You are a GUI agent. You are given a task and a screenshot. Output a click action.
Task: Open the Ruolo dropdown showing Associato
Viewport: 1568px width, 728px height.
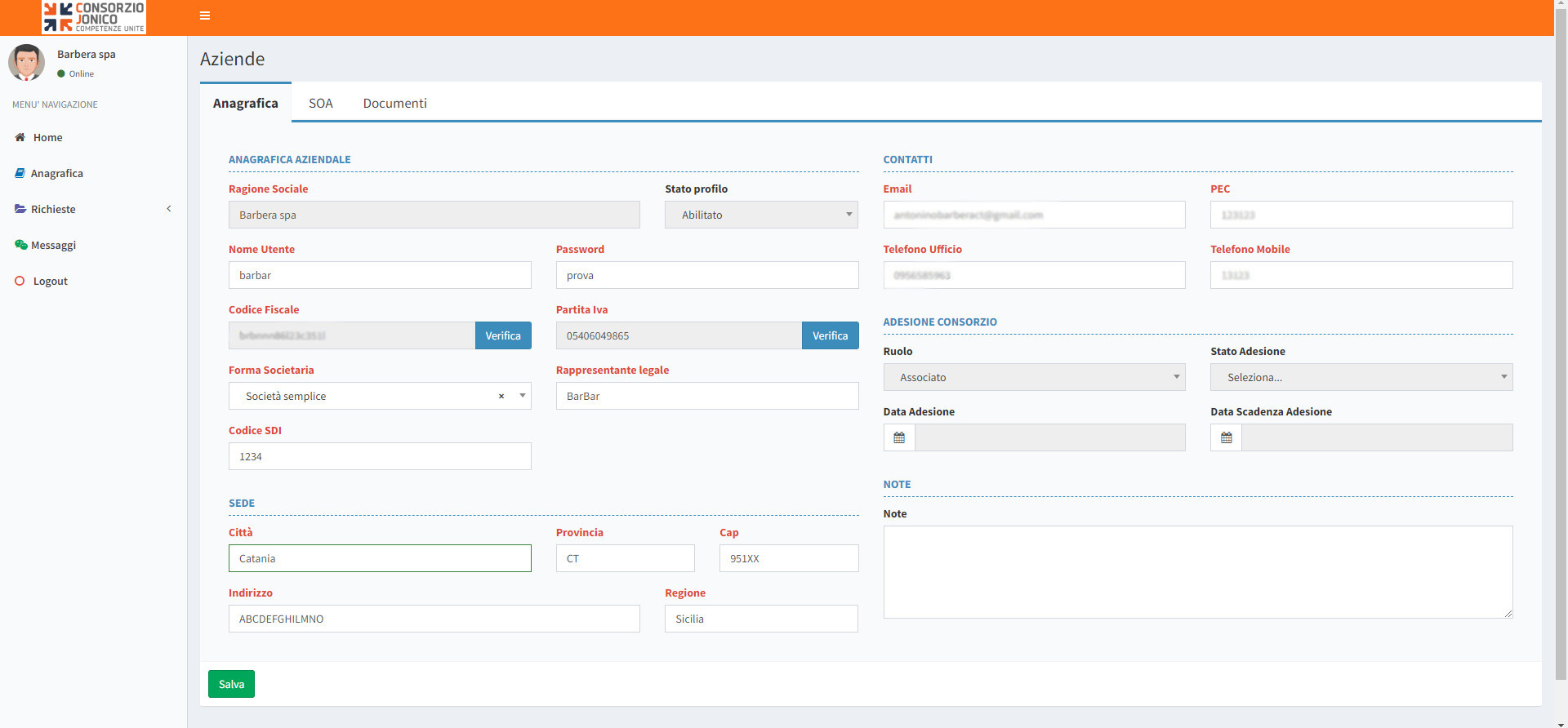1034,377
